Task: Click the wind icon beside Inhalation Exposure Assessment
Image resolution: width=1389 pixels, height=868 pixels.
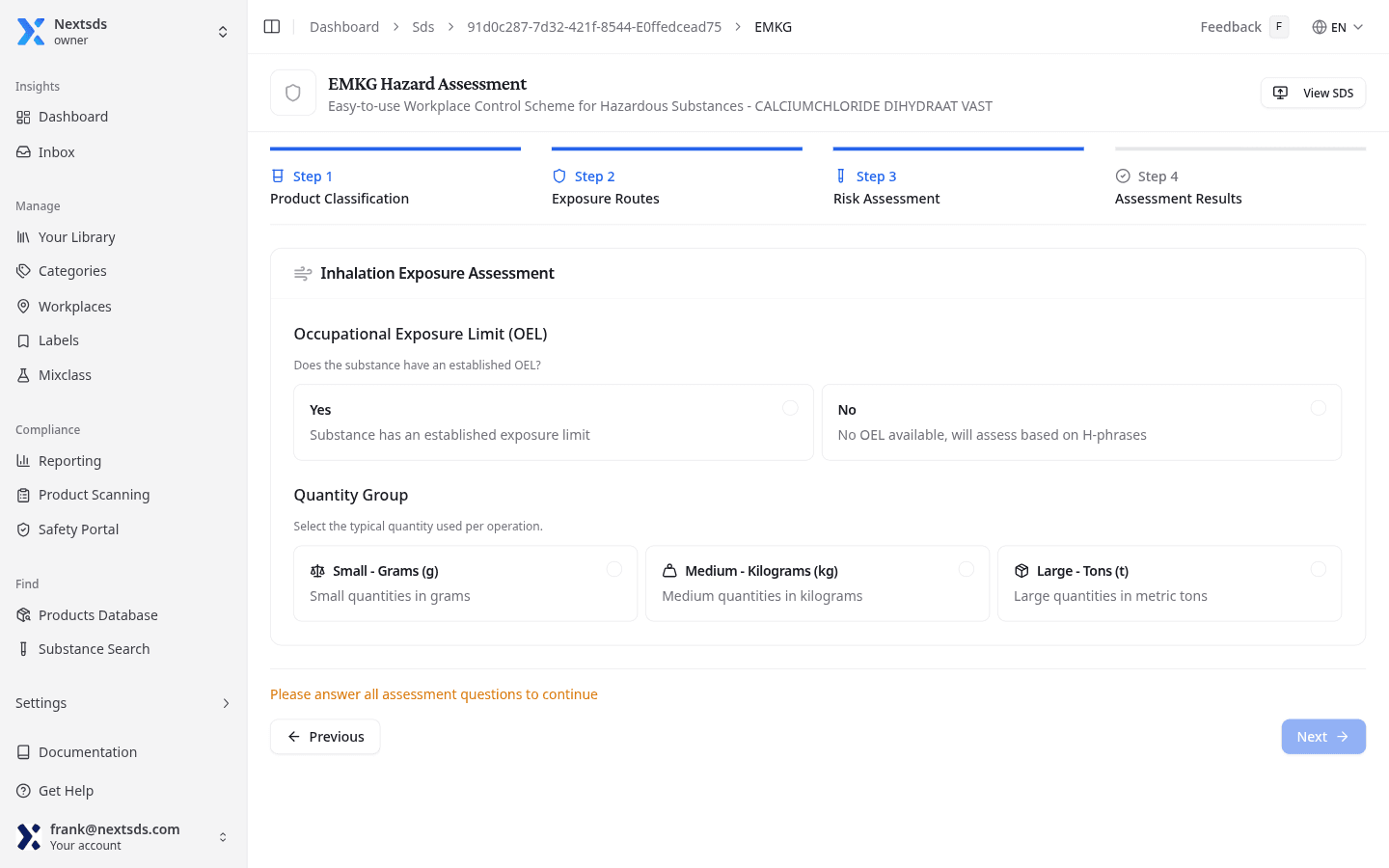Action: (303, 274)
